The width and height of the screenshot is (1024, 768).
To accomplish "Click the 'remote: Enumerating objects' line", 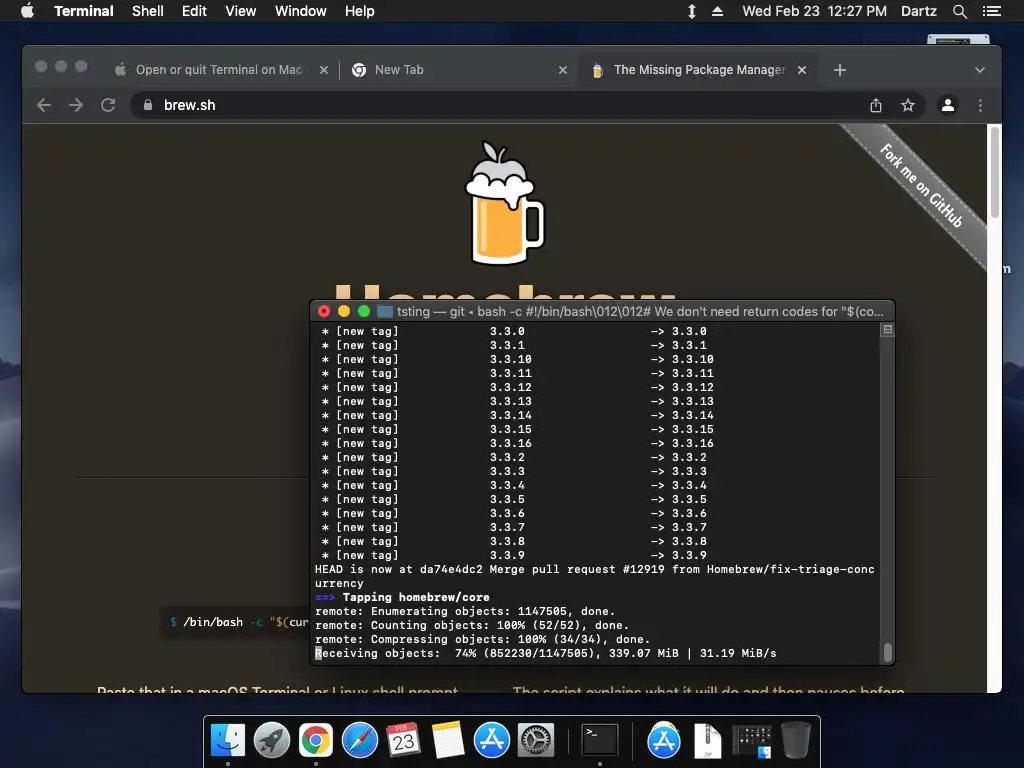I will point(465,611).
